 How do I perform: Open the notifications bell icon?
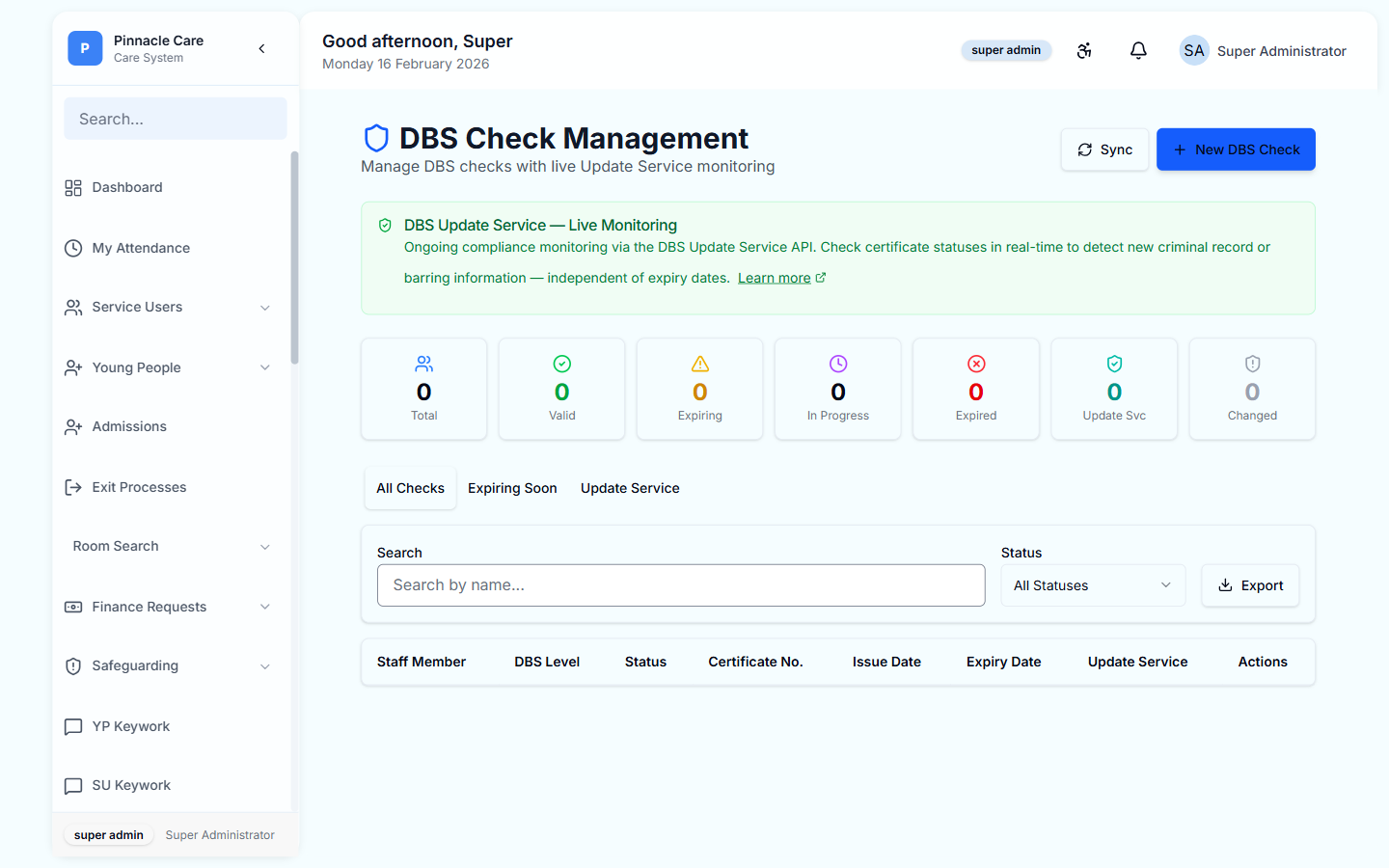coord(1138,50)
